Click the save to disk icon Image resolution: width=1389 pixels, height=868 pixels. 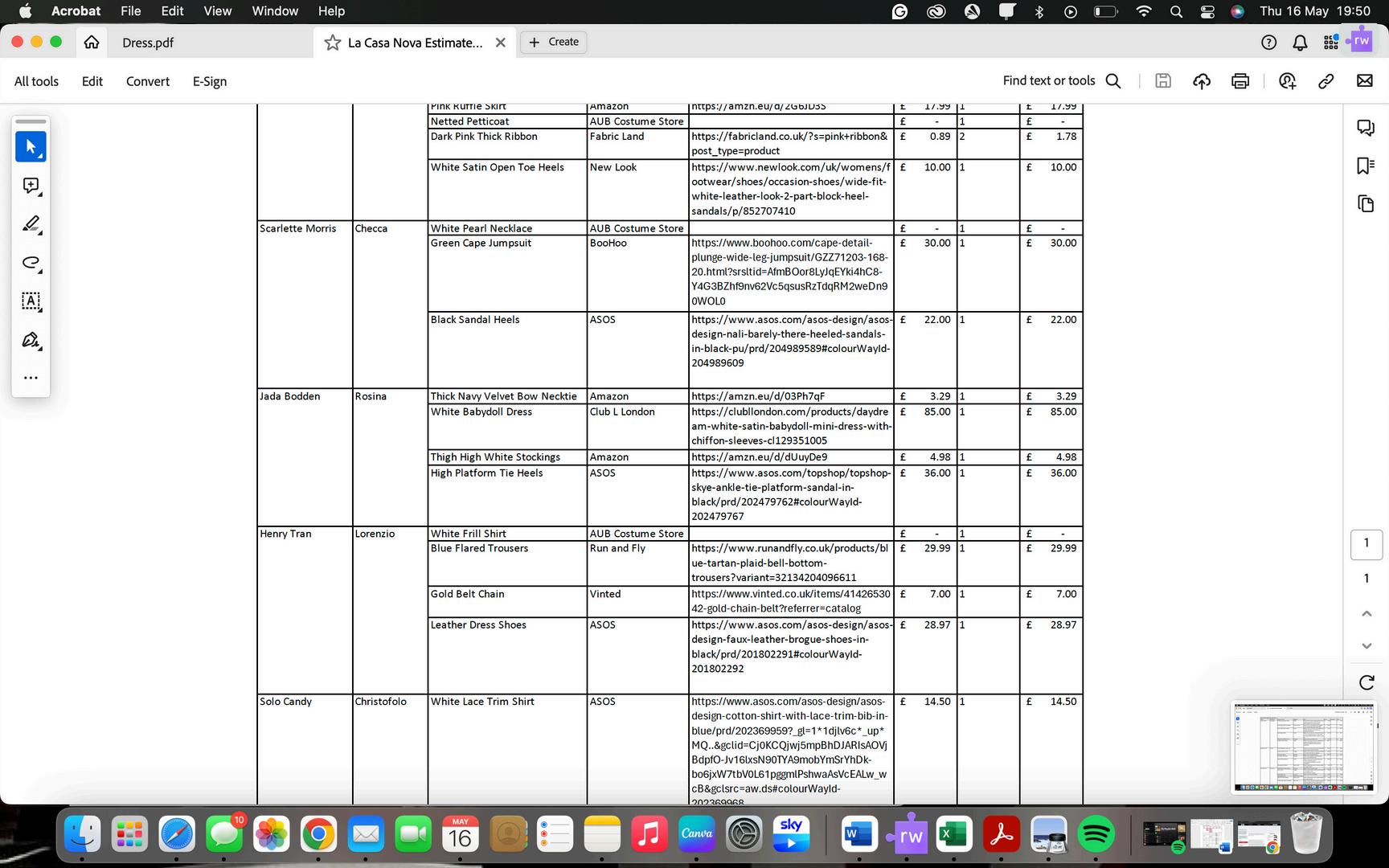1163,80
